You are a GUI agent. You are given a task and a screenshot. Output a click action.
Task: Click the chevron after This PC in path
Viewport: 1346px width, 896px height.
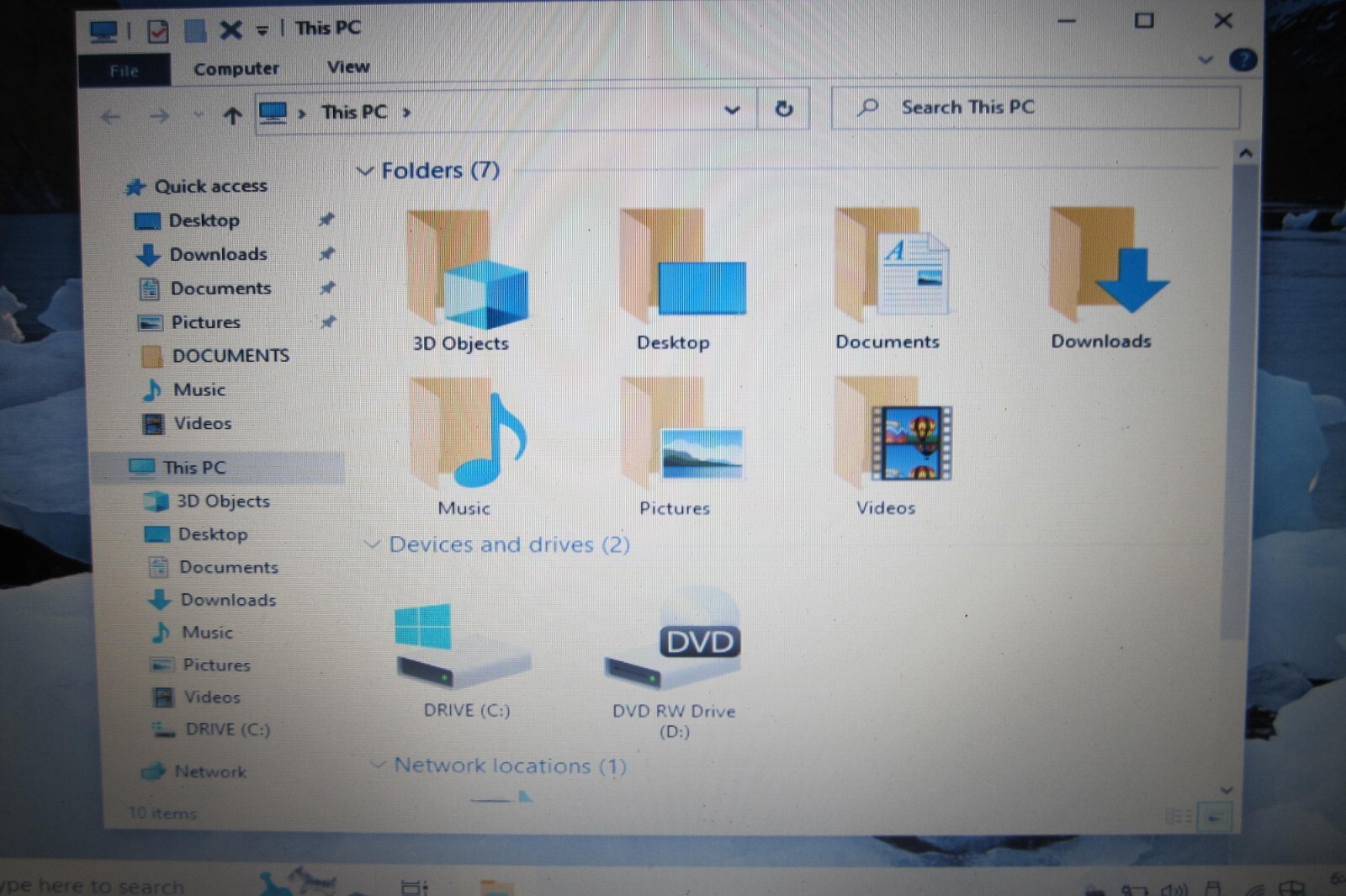click(x=406, y=112)
